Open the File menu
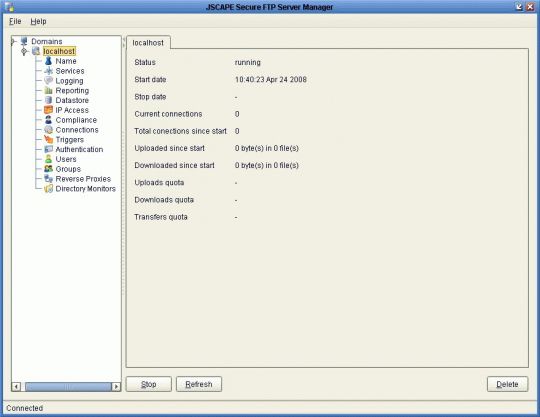The width and height of the screenshot is (540, 417). point(15,21)
